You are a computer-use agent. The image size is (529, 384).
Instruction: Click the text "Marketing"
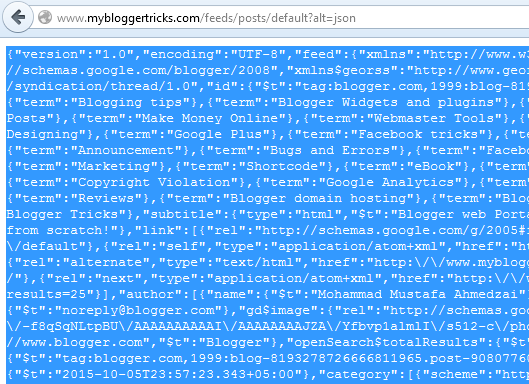pos(114,166)
